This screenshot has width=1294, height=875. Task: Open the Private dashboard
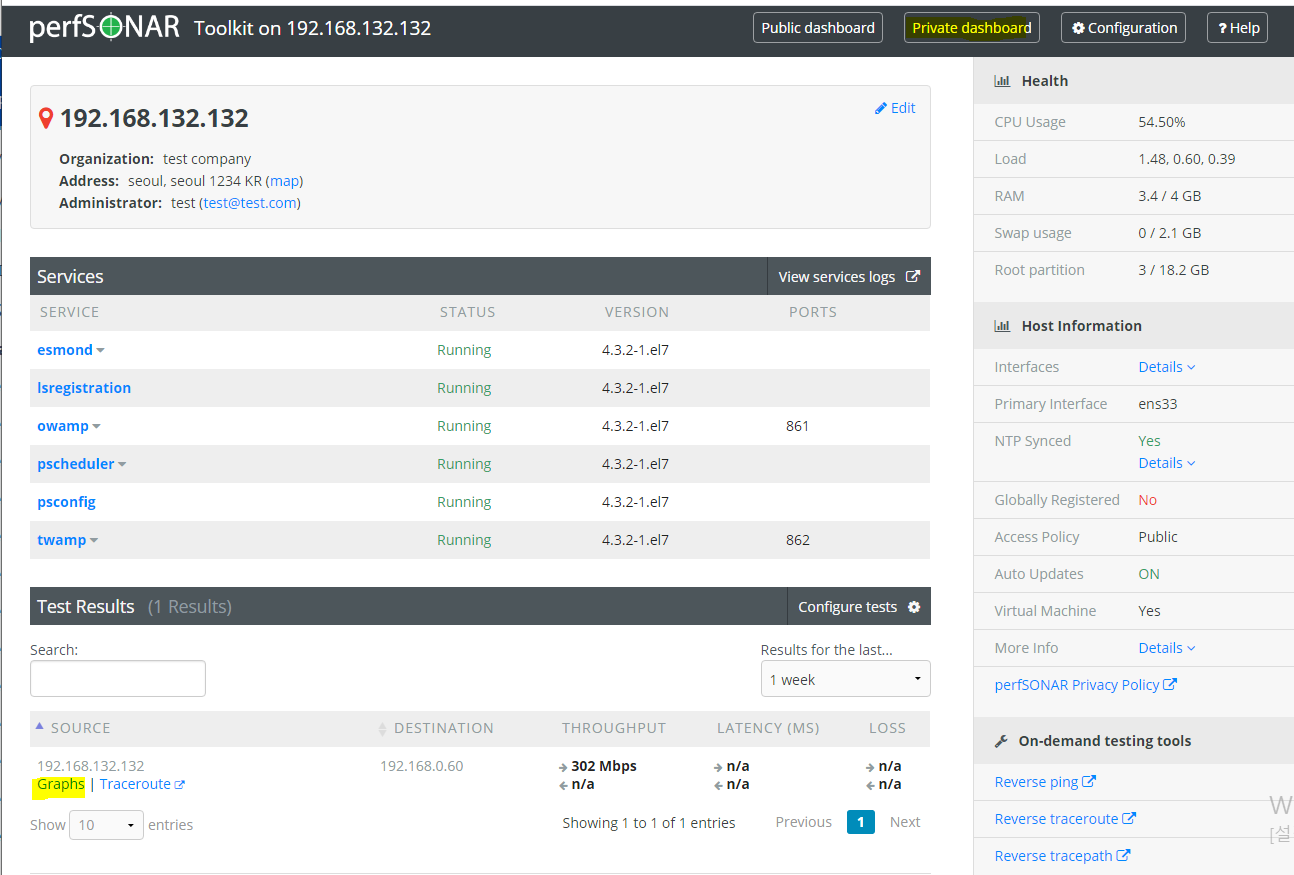point(972,28)
